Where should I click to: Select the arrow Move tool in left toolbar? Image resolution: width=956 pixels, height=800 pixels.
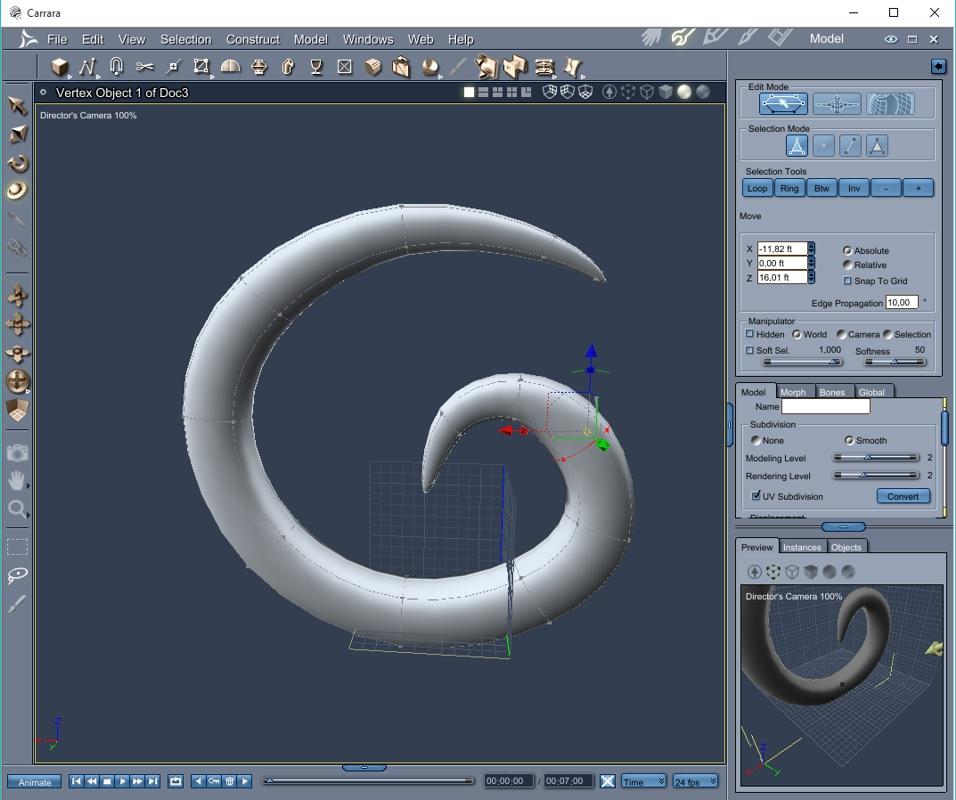pos(18,106)
